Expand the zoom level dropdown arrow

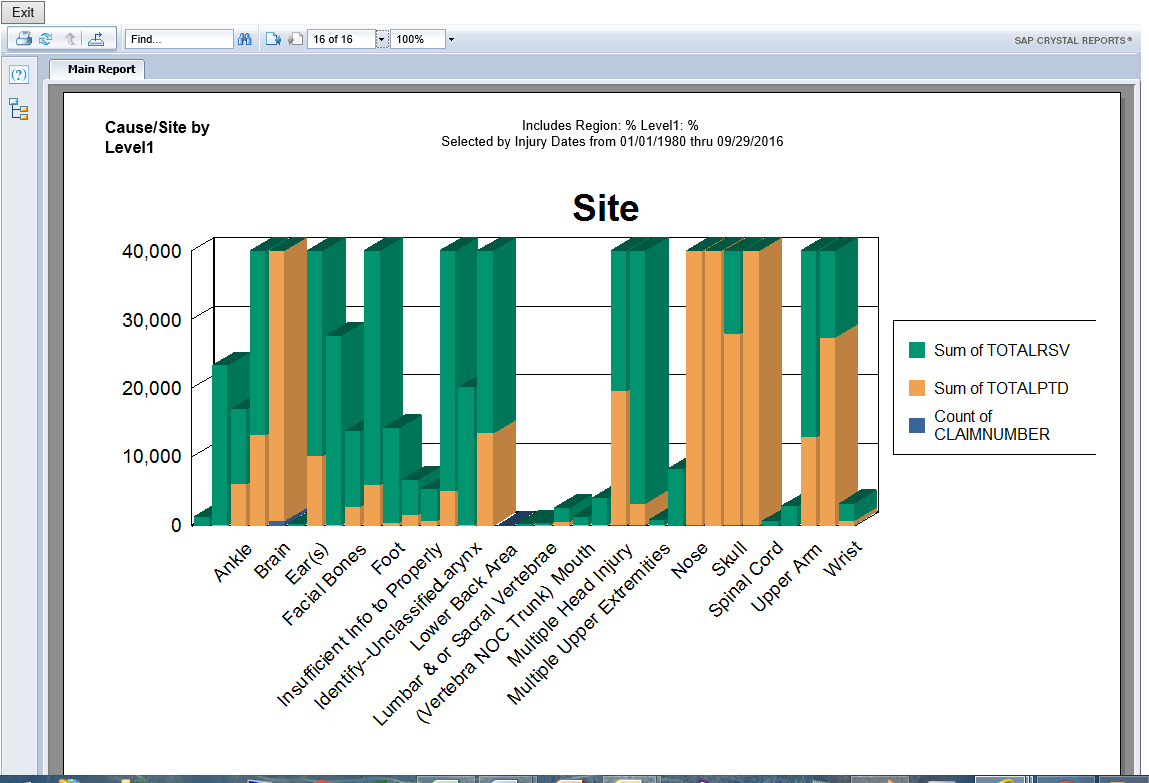coord(451,39)
